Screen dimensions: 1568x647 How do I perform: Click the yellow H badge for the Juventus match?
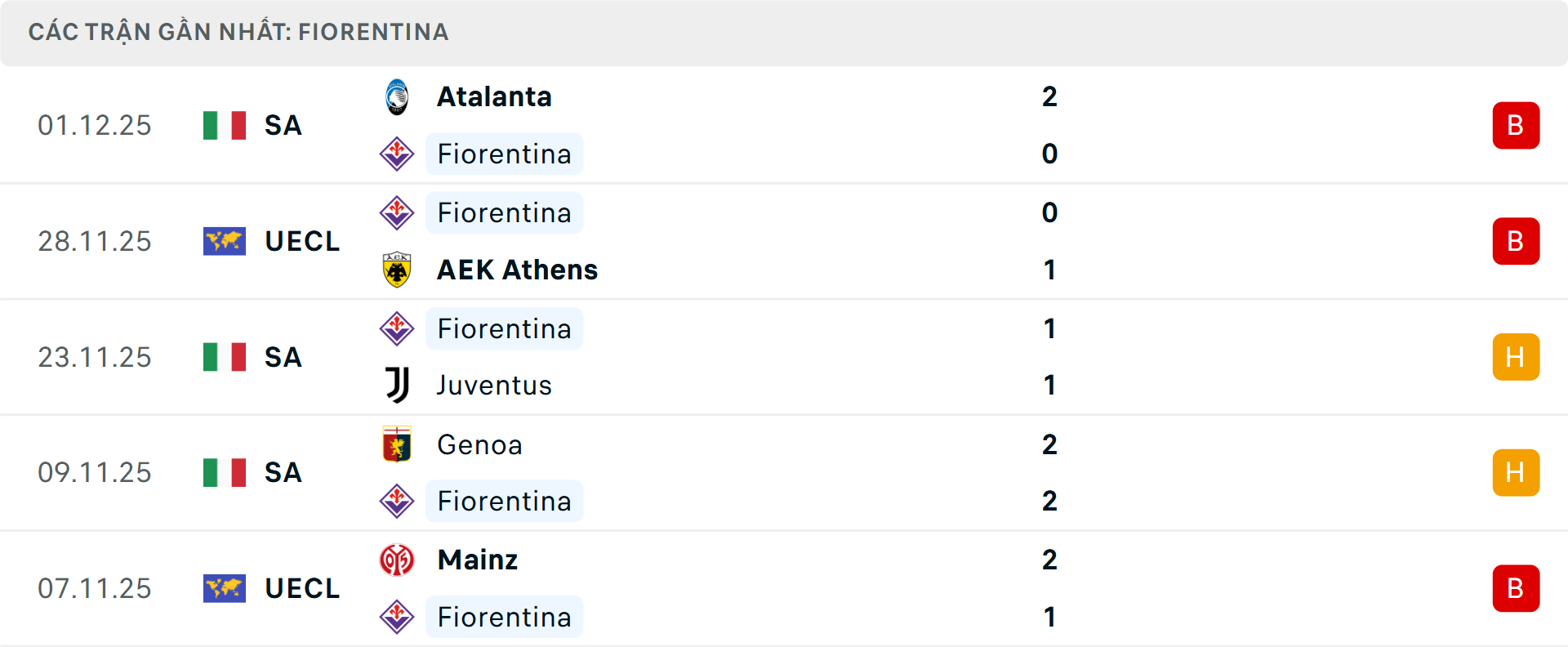(1517, 357)
